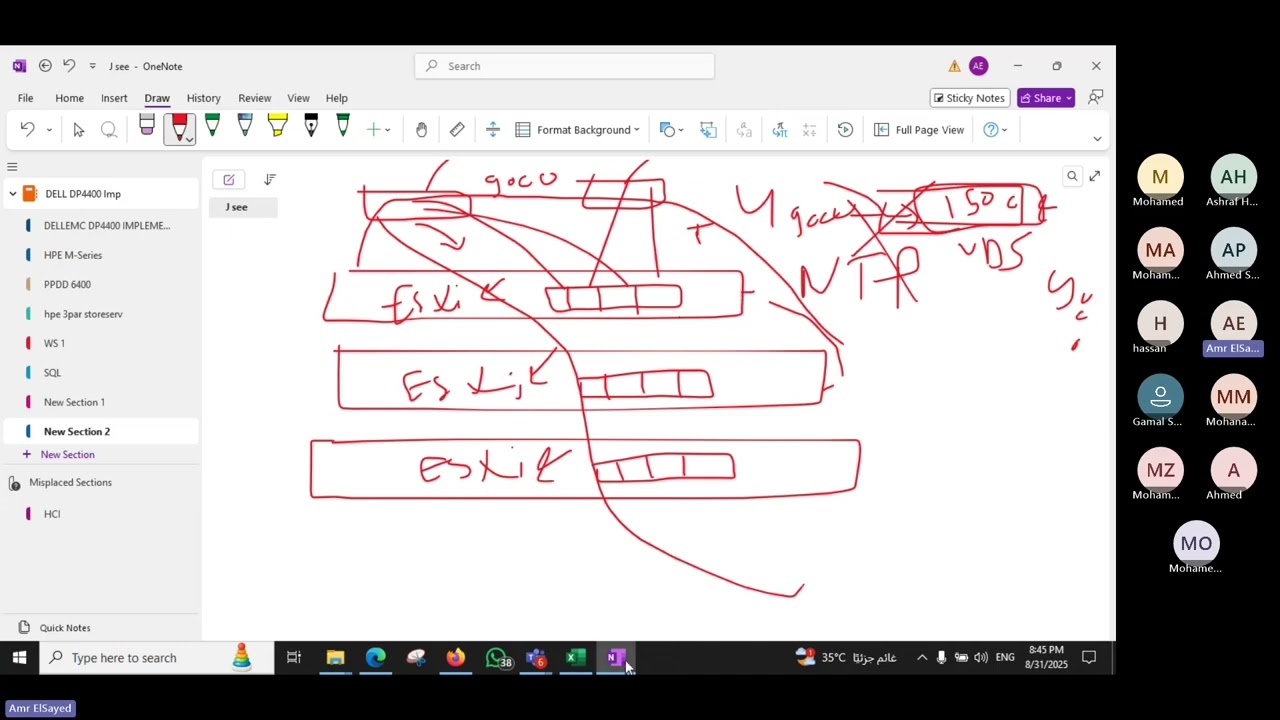This screenshot has height=720, width=1280.
Task: Collapse the DELL DP4400 Imp notebook
Action: pos(12,194)
